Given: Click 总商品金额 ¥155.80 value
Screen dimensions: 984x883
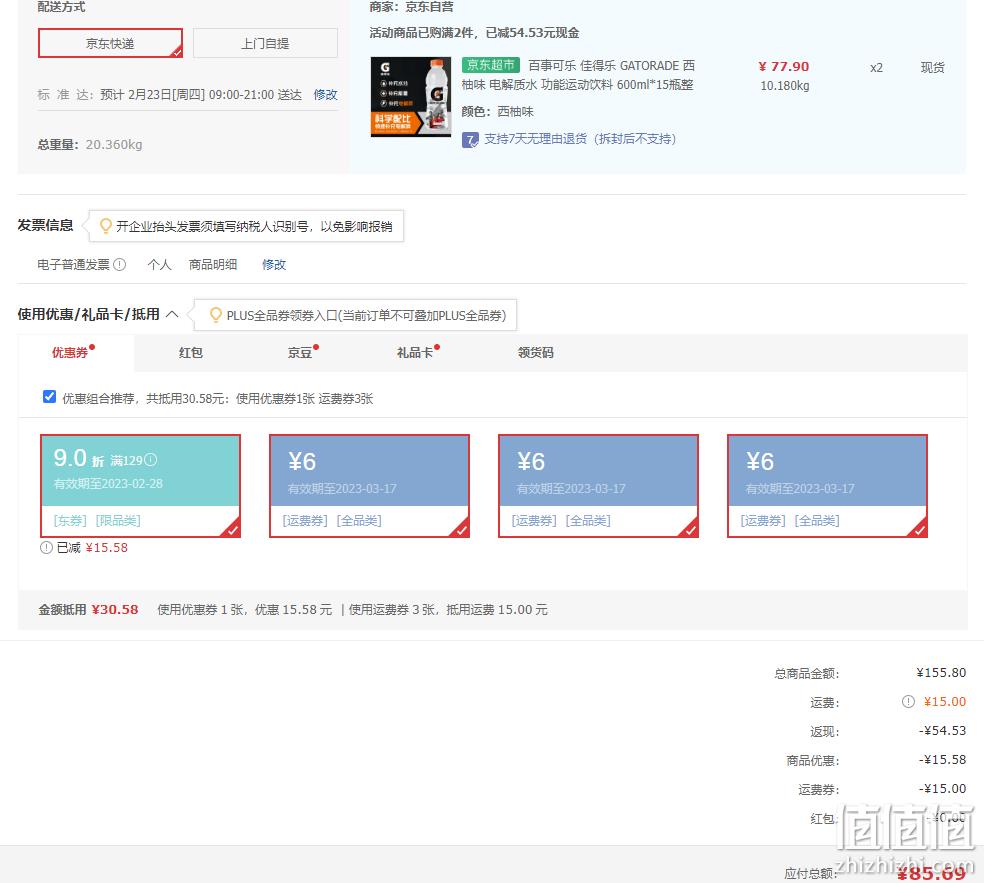Looking at the screenshot, I should pyautogui.click(x=941, y=673).
